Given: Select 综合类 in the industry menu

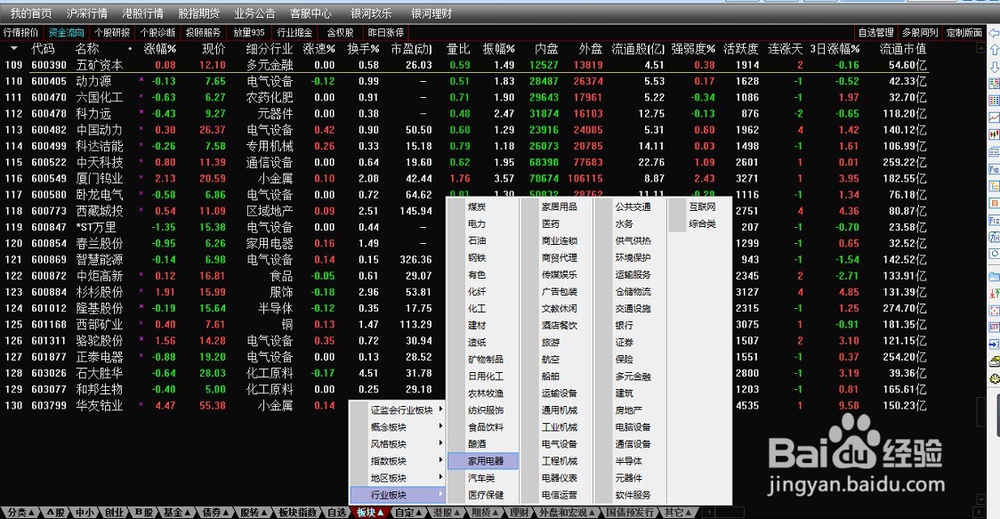Looking at the screenshot, I should [x=702, y=224].
